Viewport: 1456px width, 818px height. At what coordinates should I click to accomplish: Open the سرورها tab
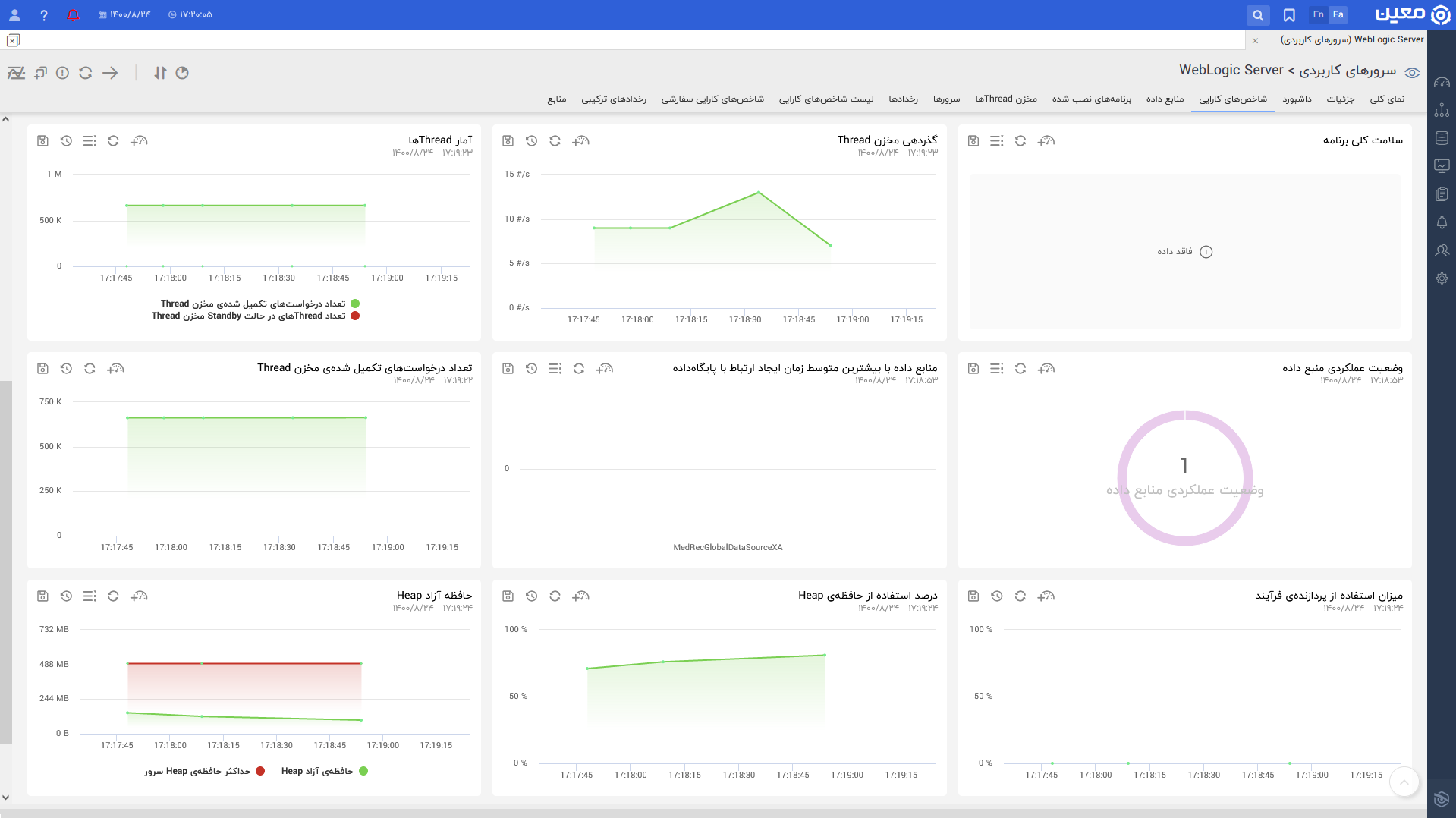point(947,99)
